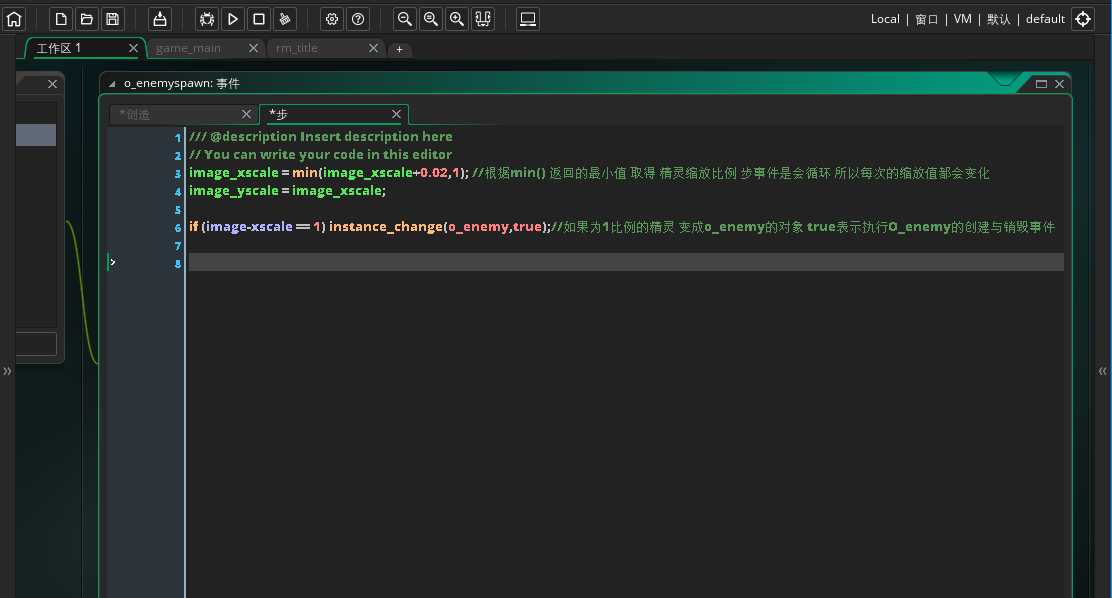Open the help question-mark icon
Image resolution: width=1112 pixels, height=598 pixels.
pyautogui.click(x=358, y=19)
